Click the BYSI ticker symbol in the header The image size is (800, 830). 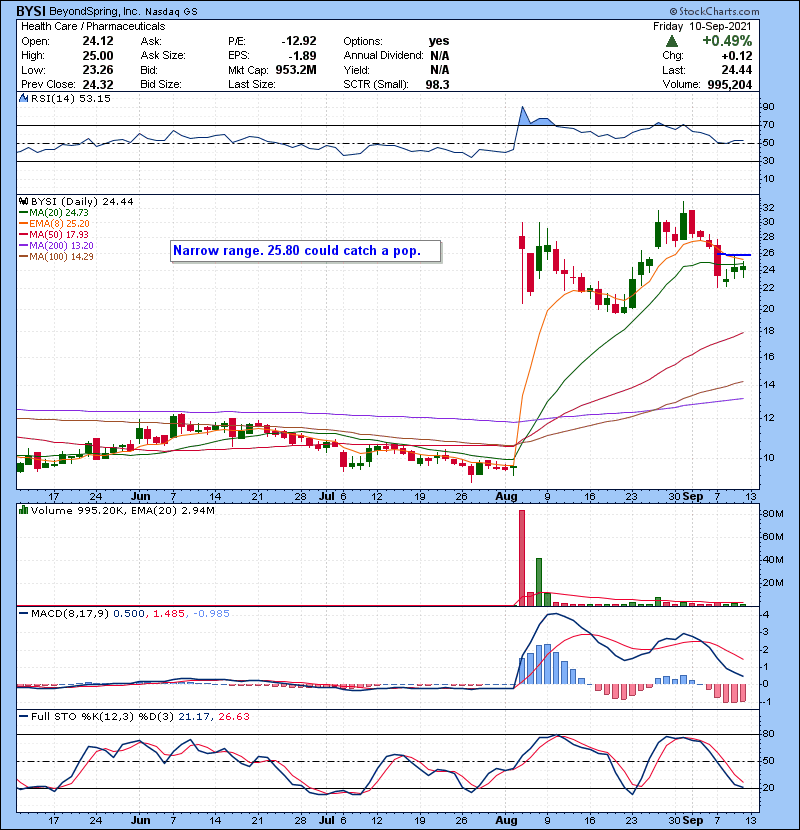click(x=31, y=11)
